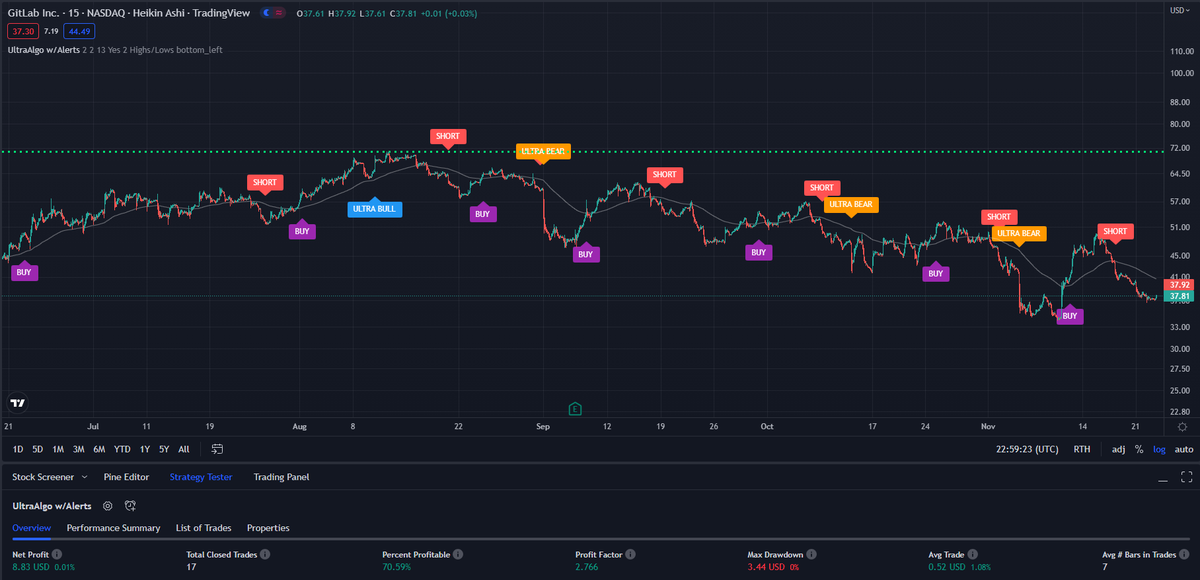Open the UltraAlgo strategy settings gear
Image resolution: width=1200 pixels, height=580 pixels.
click(x=107, y=506)
